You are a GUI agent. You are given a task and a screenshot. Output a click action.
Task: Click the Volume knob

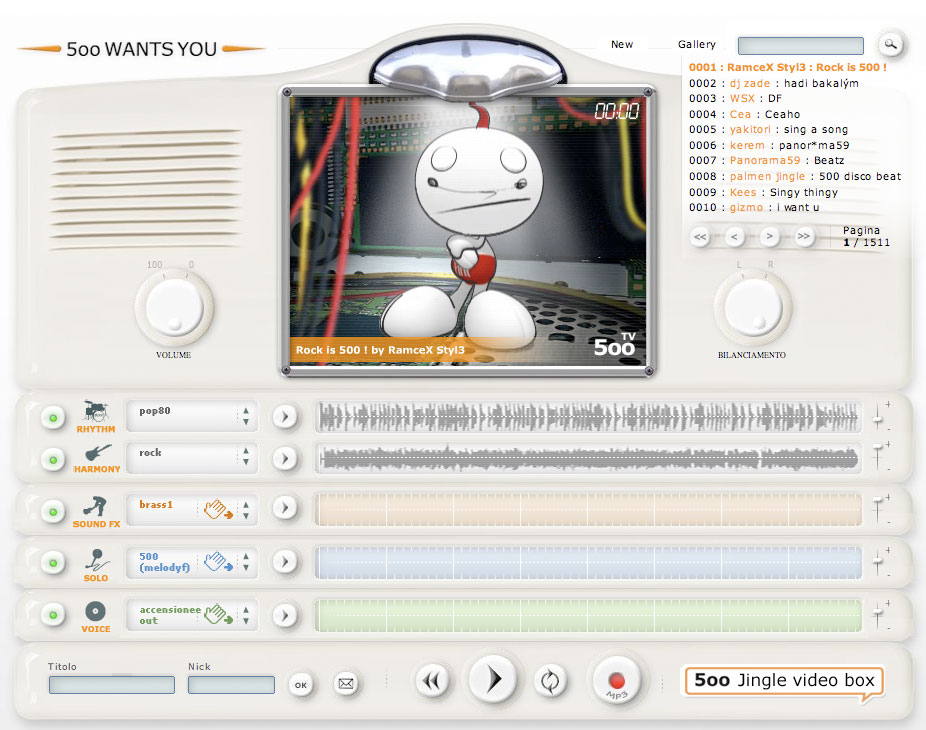[174, 308]
